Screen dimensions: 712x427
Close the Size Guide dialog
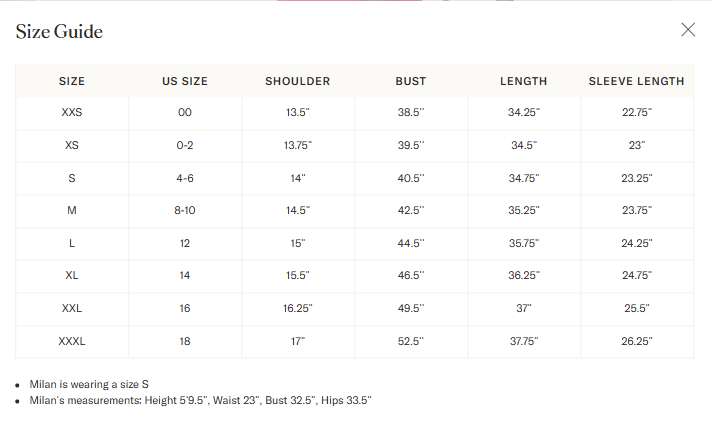point(688,30)
